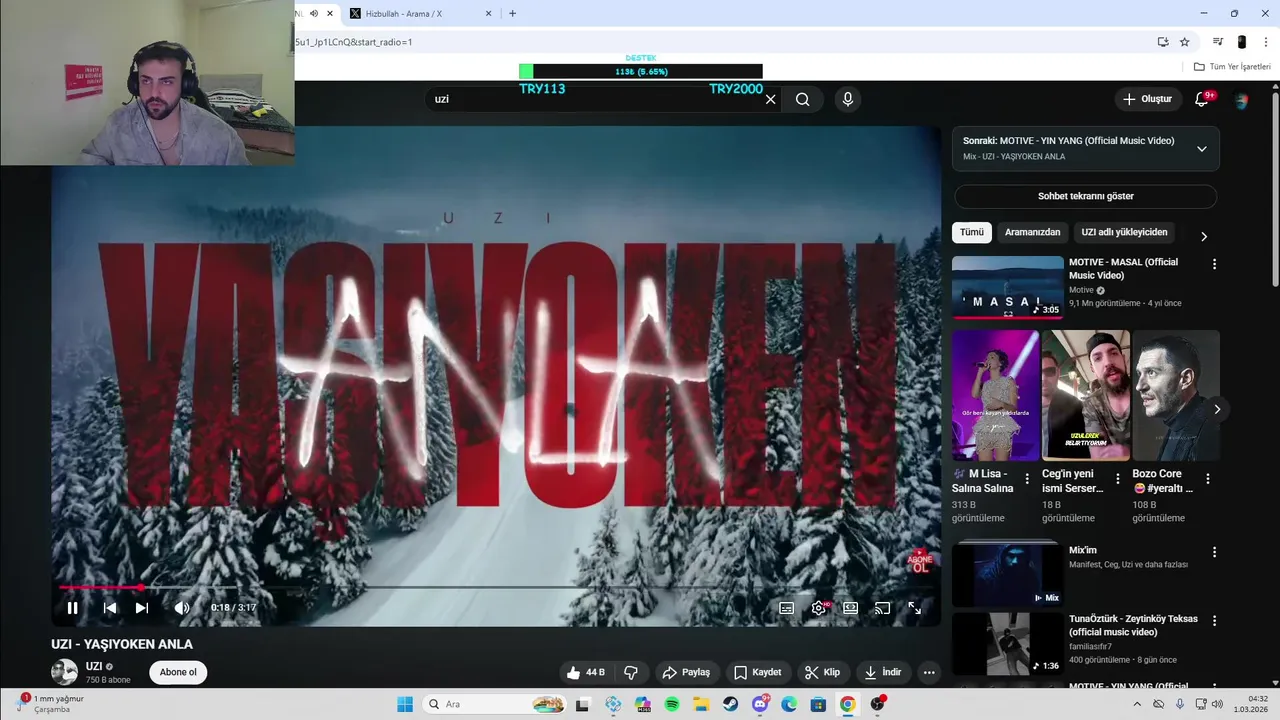
Task: Select the Tümü filter chip
Action: [x=972, y=232]
